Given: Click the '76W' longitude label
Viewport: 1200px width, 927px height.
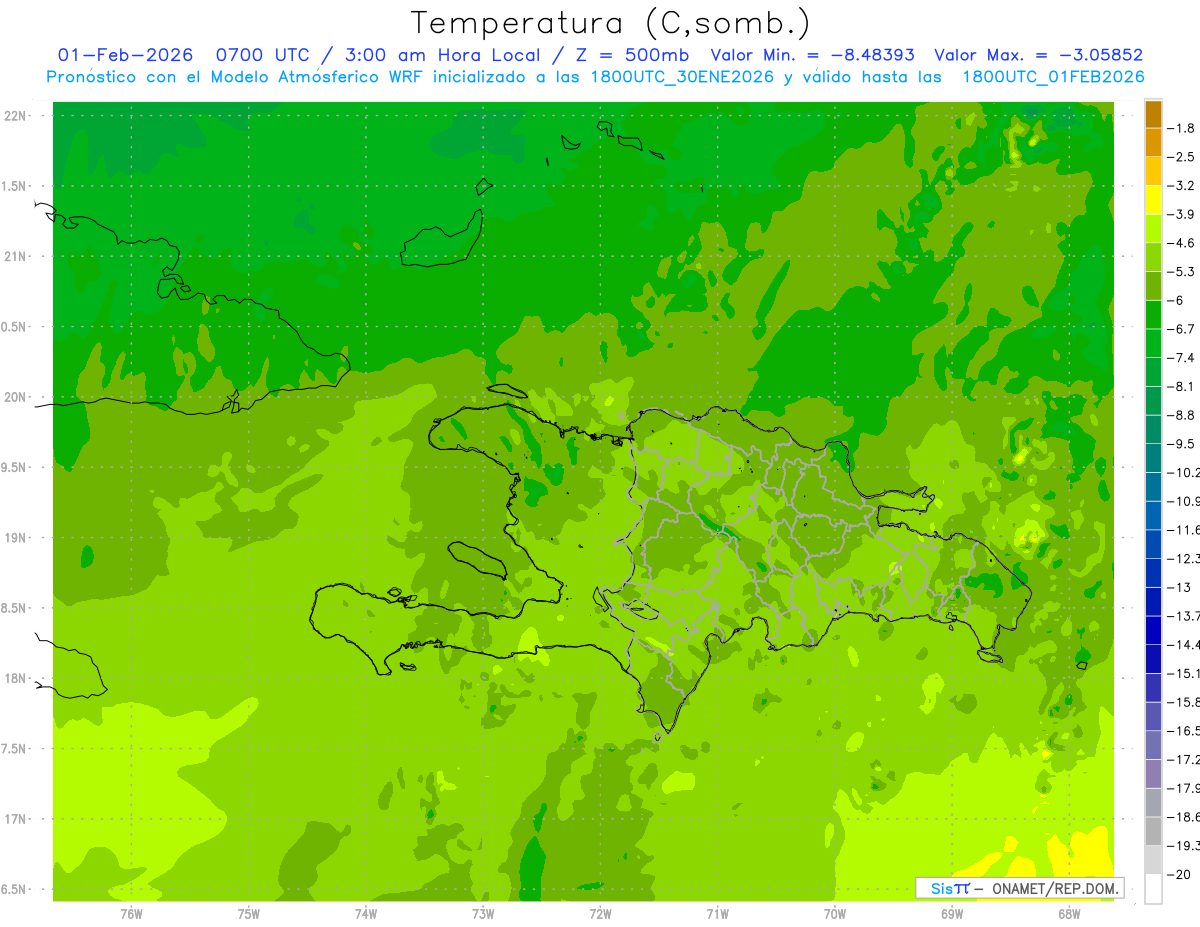Looking at the screenshot, I should (x=131, y=913).
